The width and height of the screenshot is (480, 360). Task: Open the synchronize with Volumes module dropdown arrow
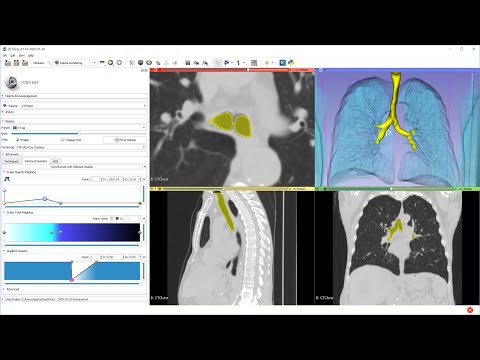click(x=144, y=167)
